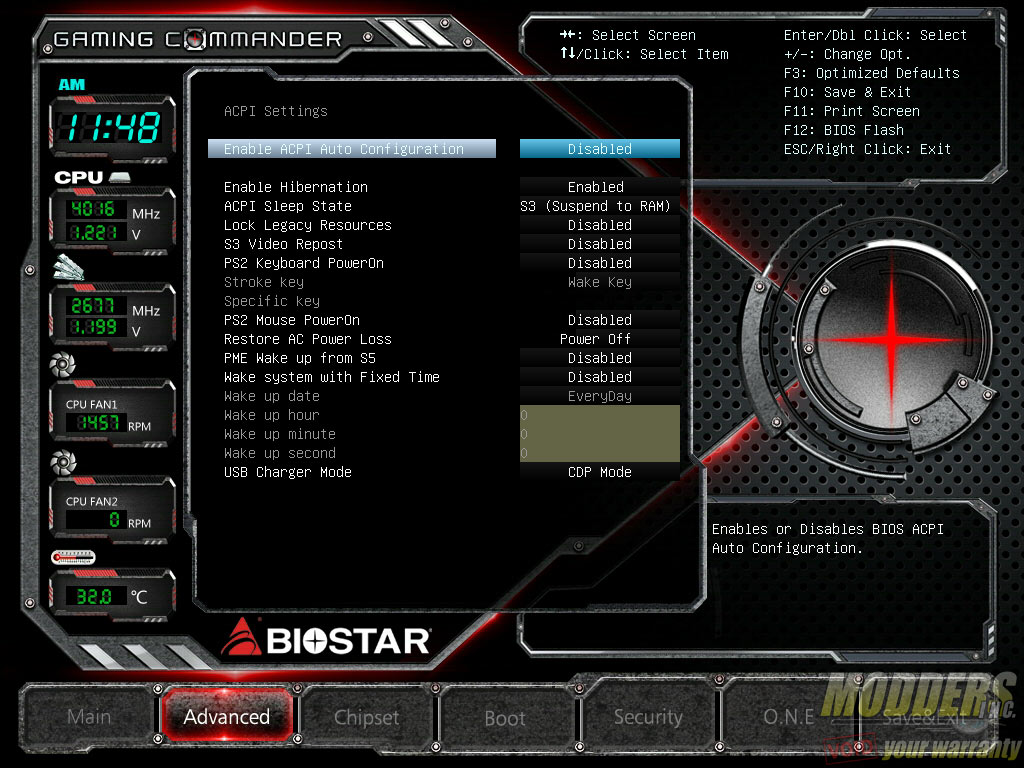This screenshot has width=1024, height=768.
Task: Click the EveryDay wake up date value
Action: pyautogui.click(x=600, y=396)
